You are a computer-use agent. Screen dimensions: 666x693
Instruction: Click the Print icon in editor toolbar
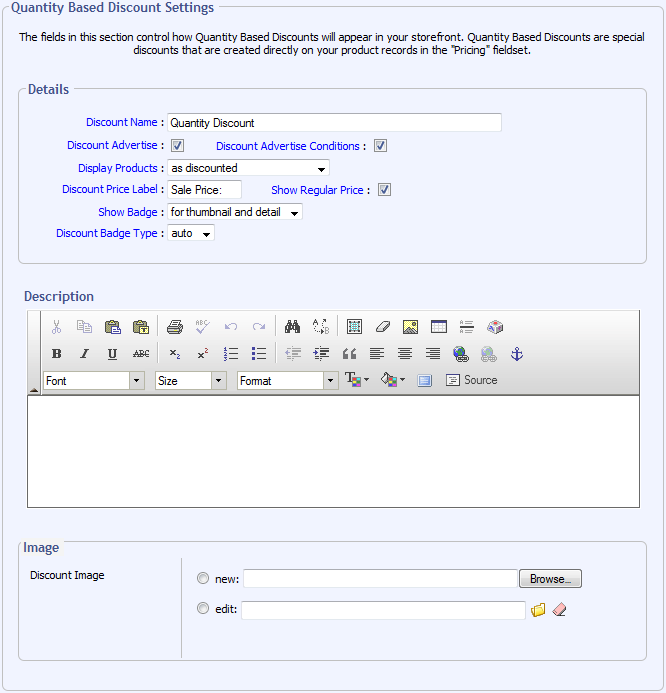coord(175,327)
